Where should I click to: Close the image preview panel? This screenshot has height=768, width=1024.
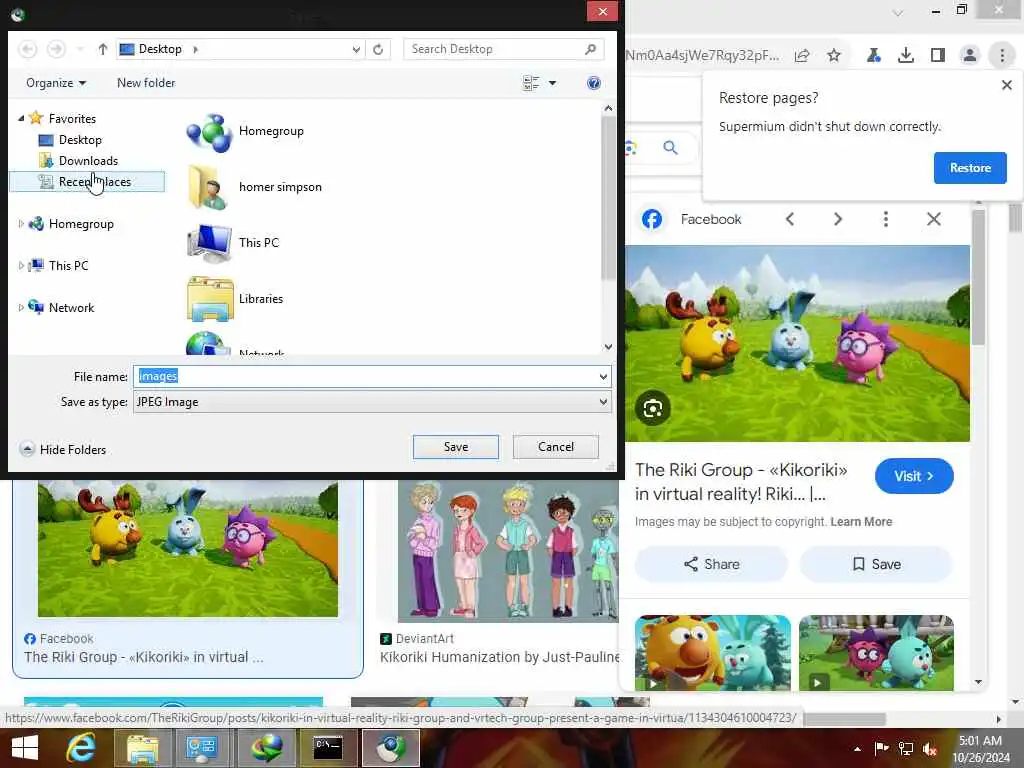point(934,219)
